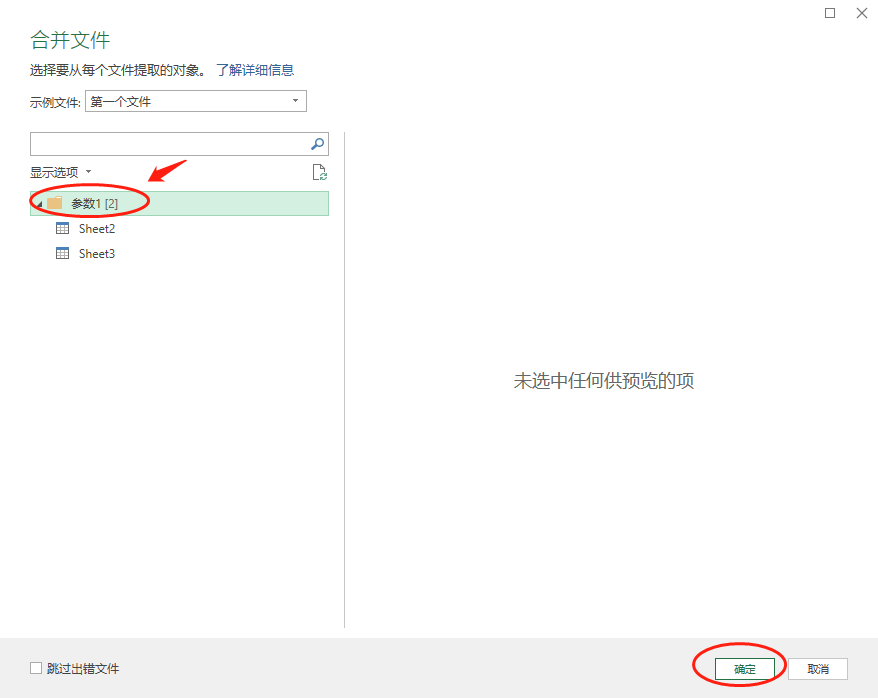Click the search magnifier icon

pyautogui.click(x=317, y=144)
